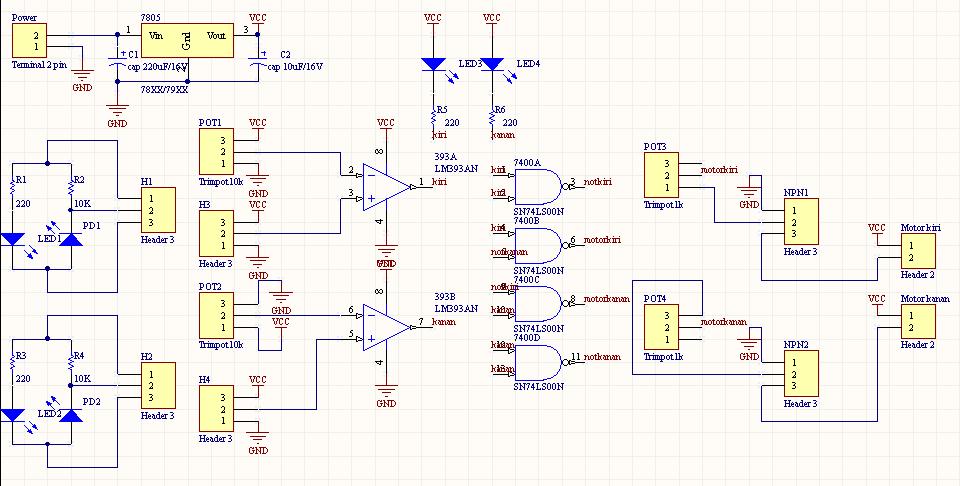Select the Power terminal 2 pin connector
Screen dimensions: 960x486
[29, 41]
